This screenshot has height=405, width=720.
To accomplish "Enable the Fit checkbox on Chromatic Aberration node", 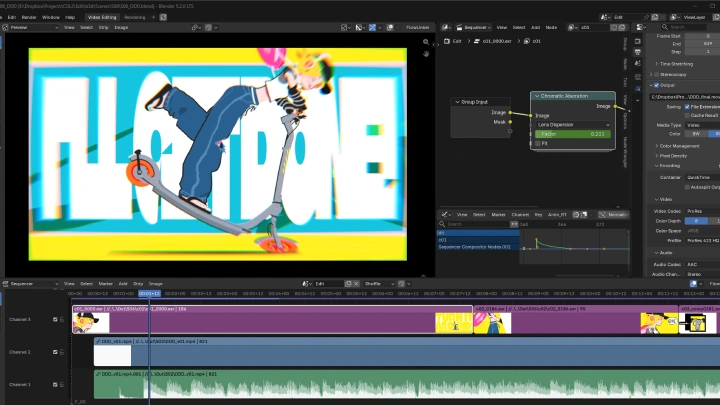I will click(x=538, y=143).
